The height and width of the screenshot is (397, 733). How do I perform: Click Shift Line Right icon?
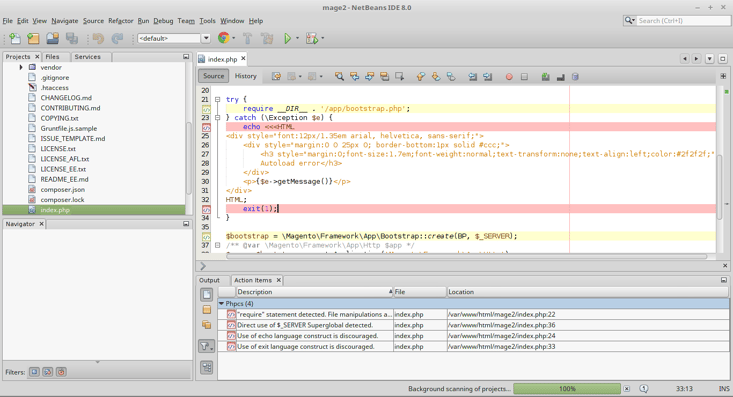488,76
